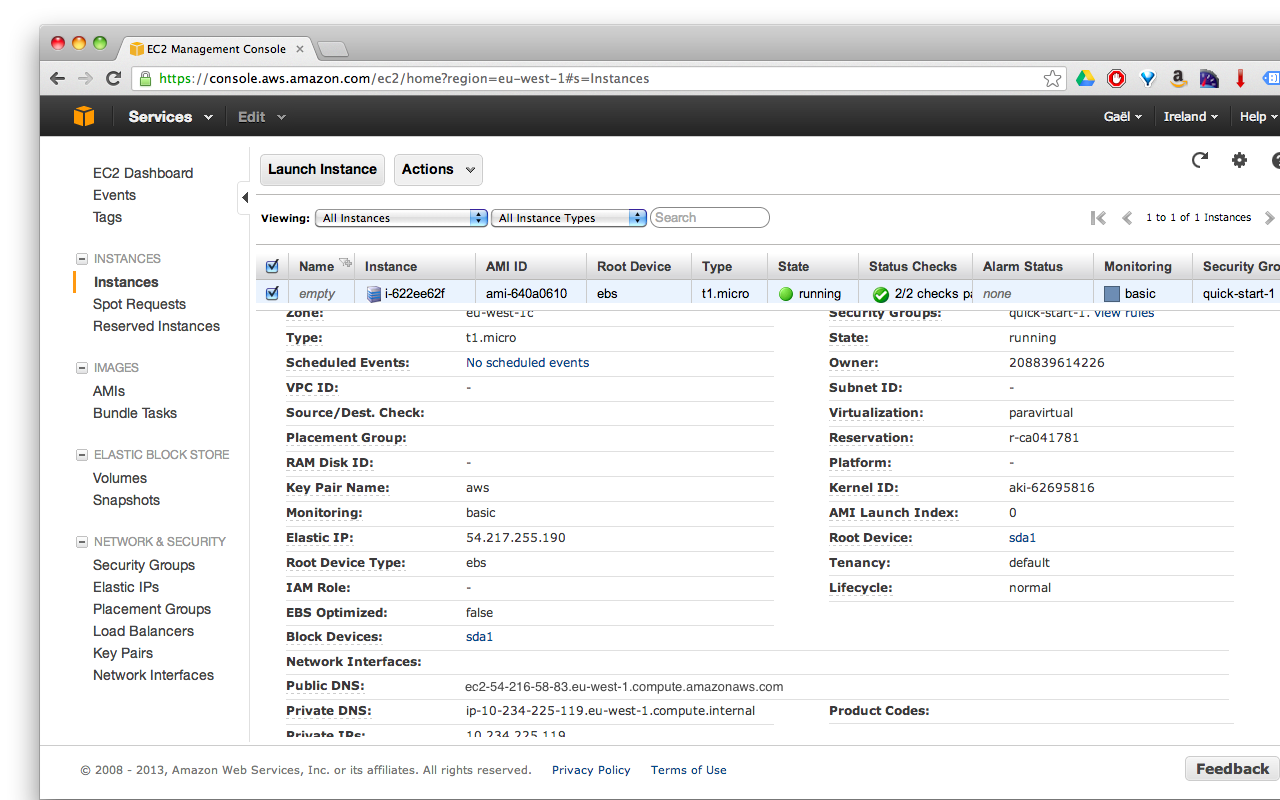
Task: Click the AdBlock stop-sign extension icon
Action: pyautogui.click(x=1116, y=77)
